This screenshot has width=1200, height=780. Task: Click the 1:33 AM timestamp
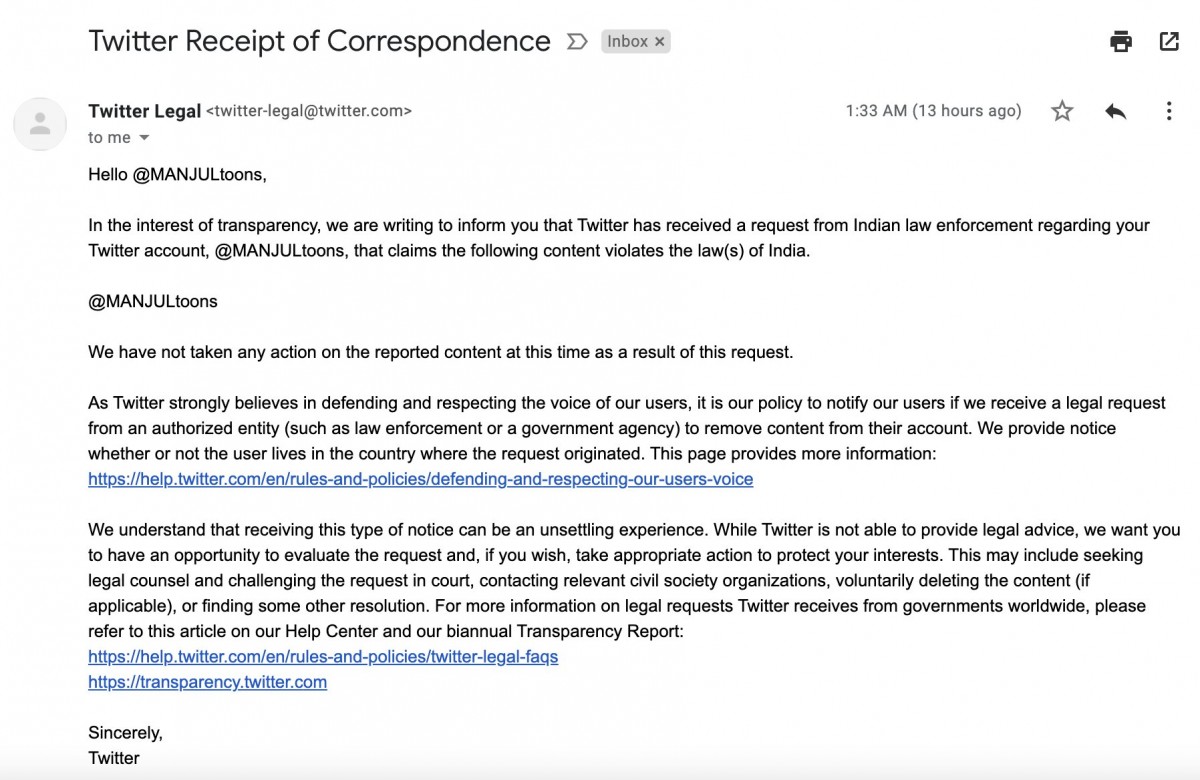tap(933, 111)
